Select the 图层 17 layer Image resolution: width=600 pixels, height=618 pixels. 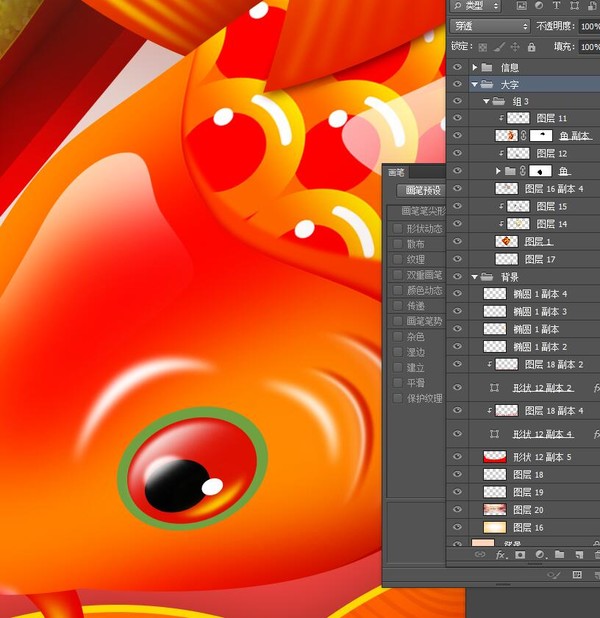pos(535,259)
